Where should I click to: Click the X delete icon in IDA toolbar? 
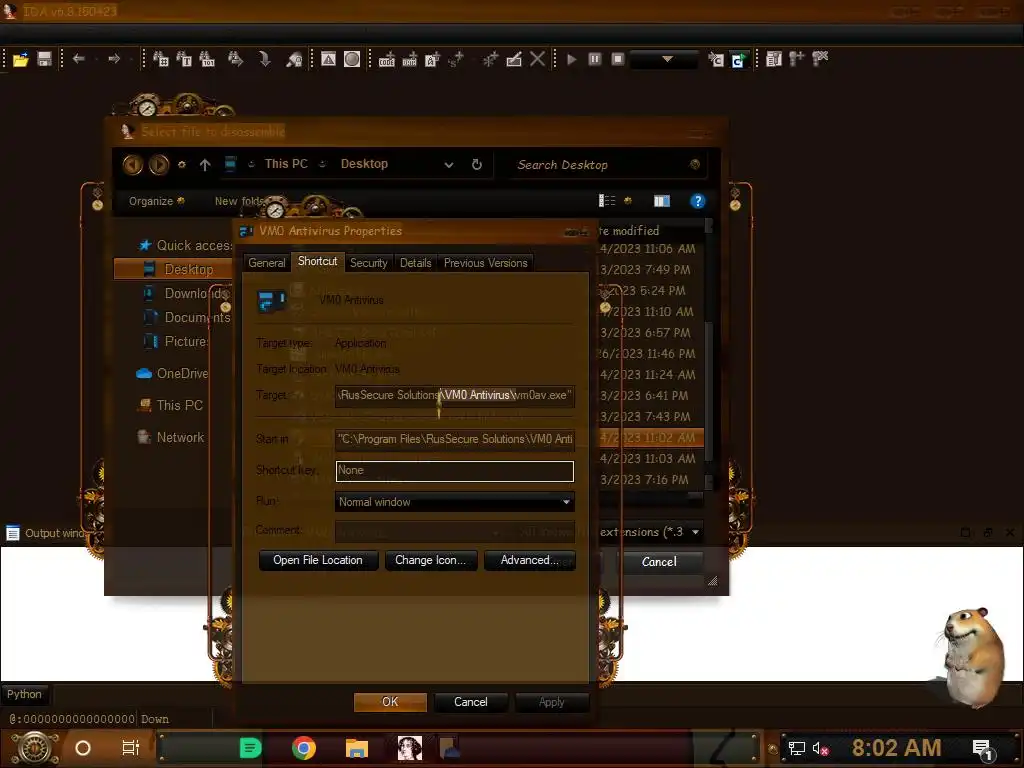click(537, 59)
